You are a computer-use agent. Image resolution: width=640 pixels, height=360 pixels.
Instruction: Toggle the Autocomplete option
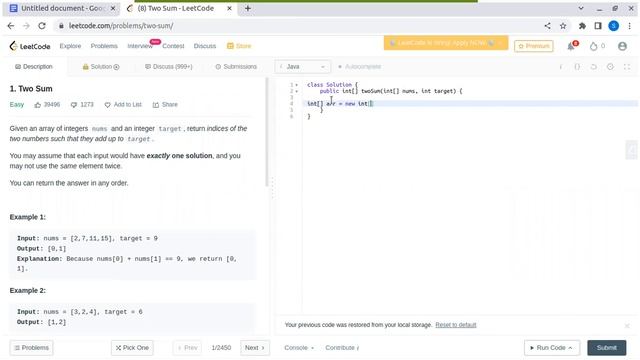point(360,67)
